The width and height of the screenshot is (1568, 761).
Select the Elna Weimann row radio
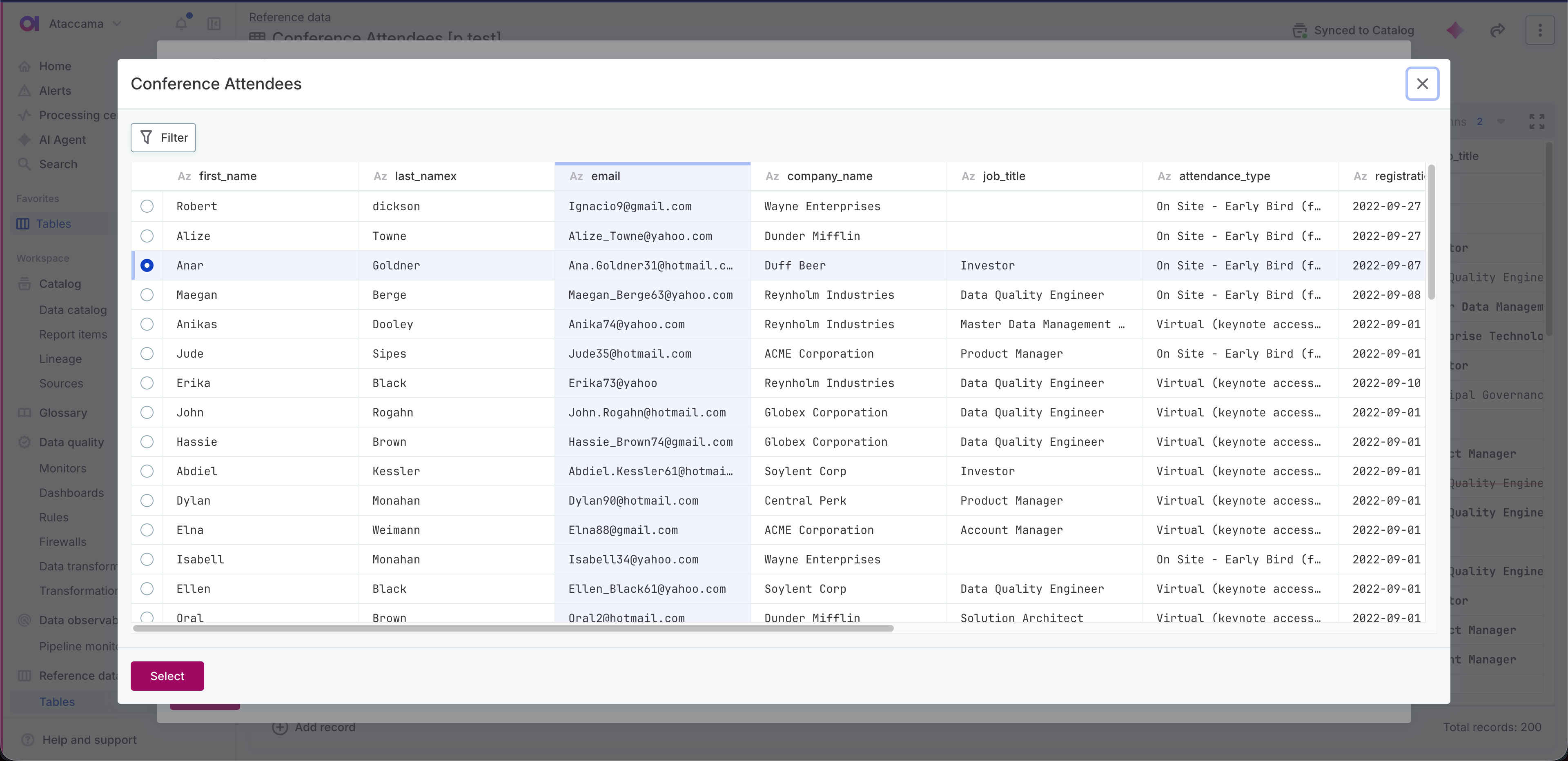(147, 530)
